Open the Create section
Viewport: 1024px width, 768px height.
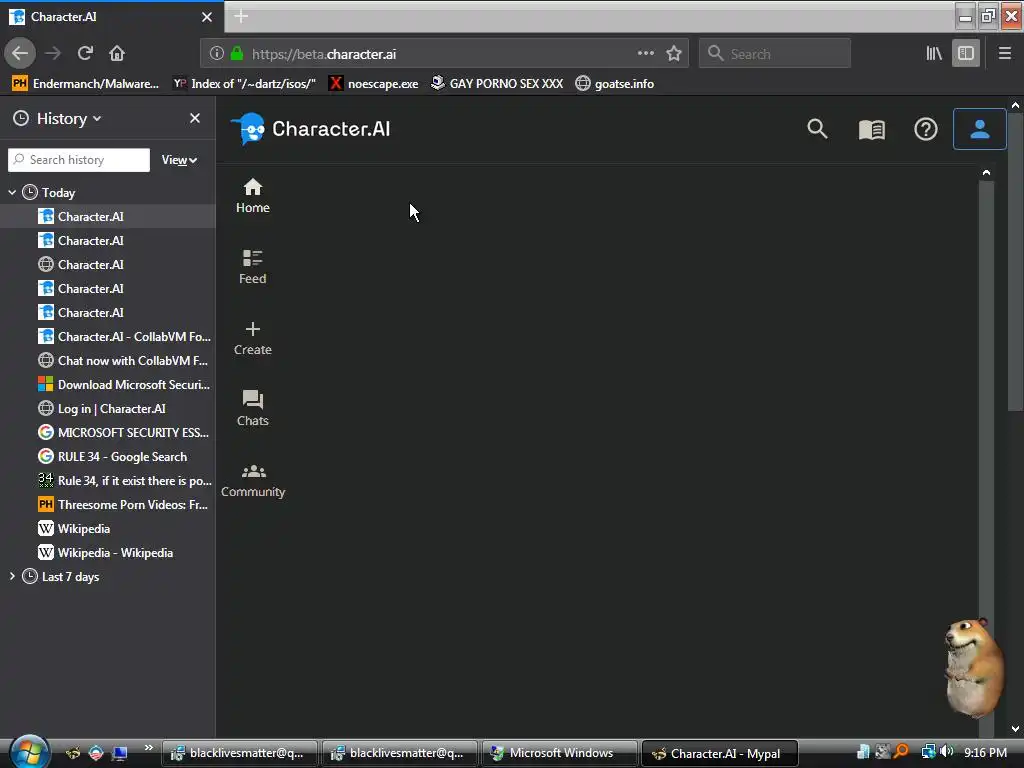[x=253, y=338]
